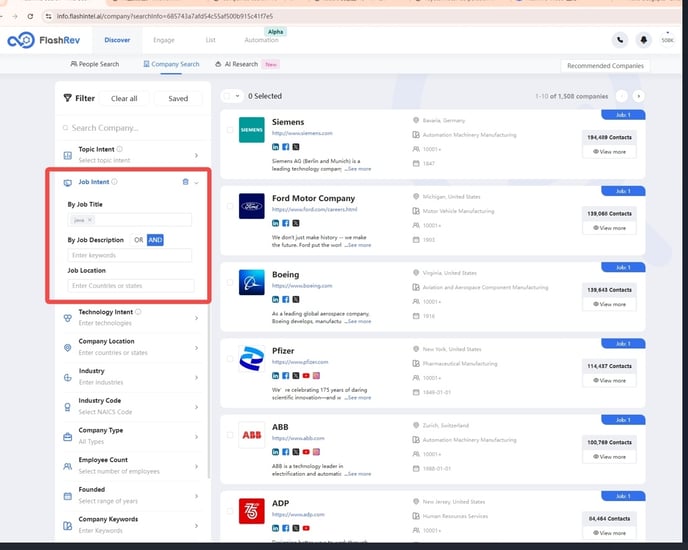Expand Pfizer description with See more
The image size is (688, 550).
(x=358, y=398)
